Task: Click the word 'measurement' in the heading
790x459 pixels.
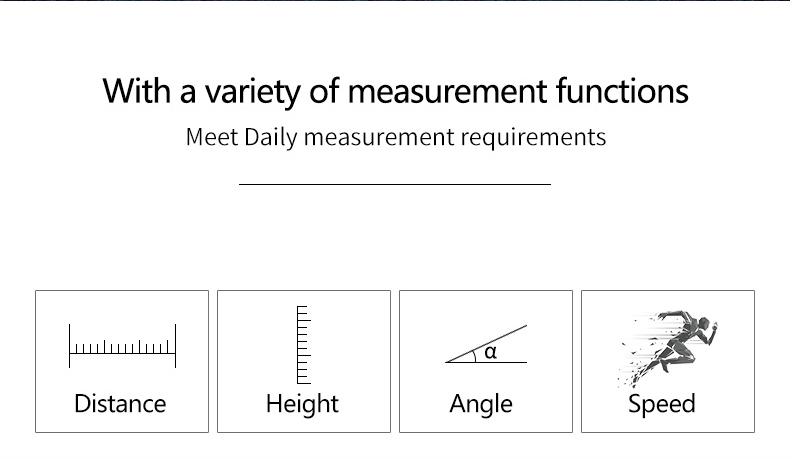Action: pyautogui.click(x=447, y=92)
